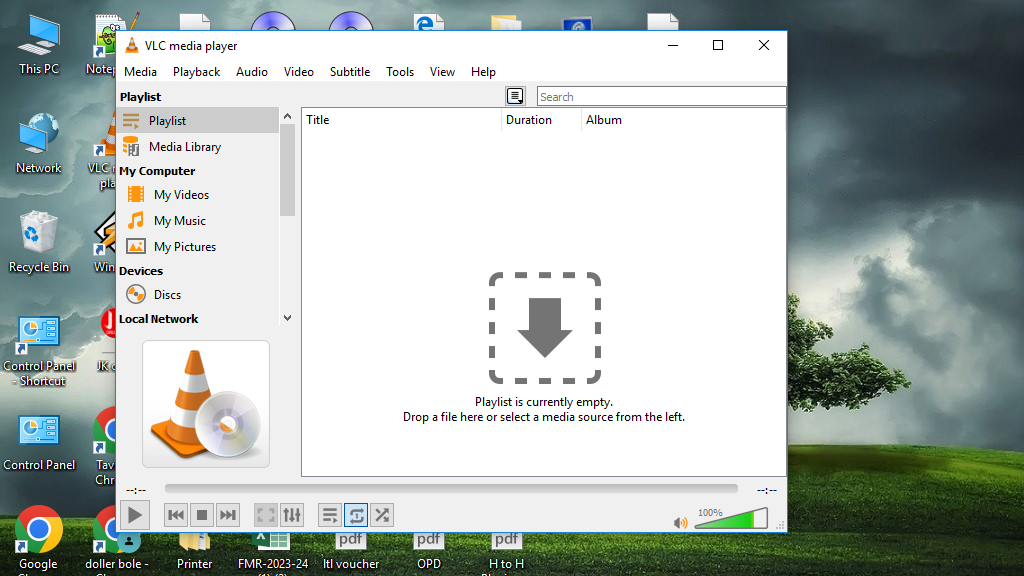Open the Help menu

(483, 72)
